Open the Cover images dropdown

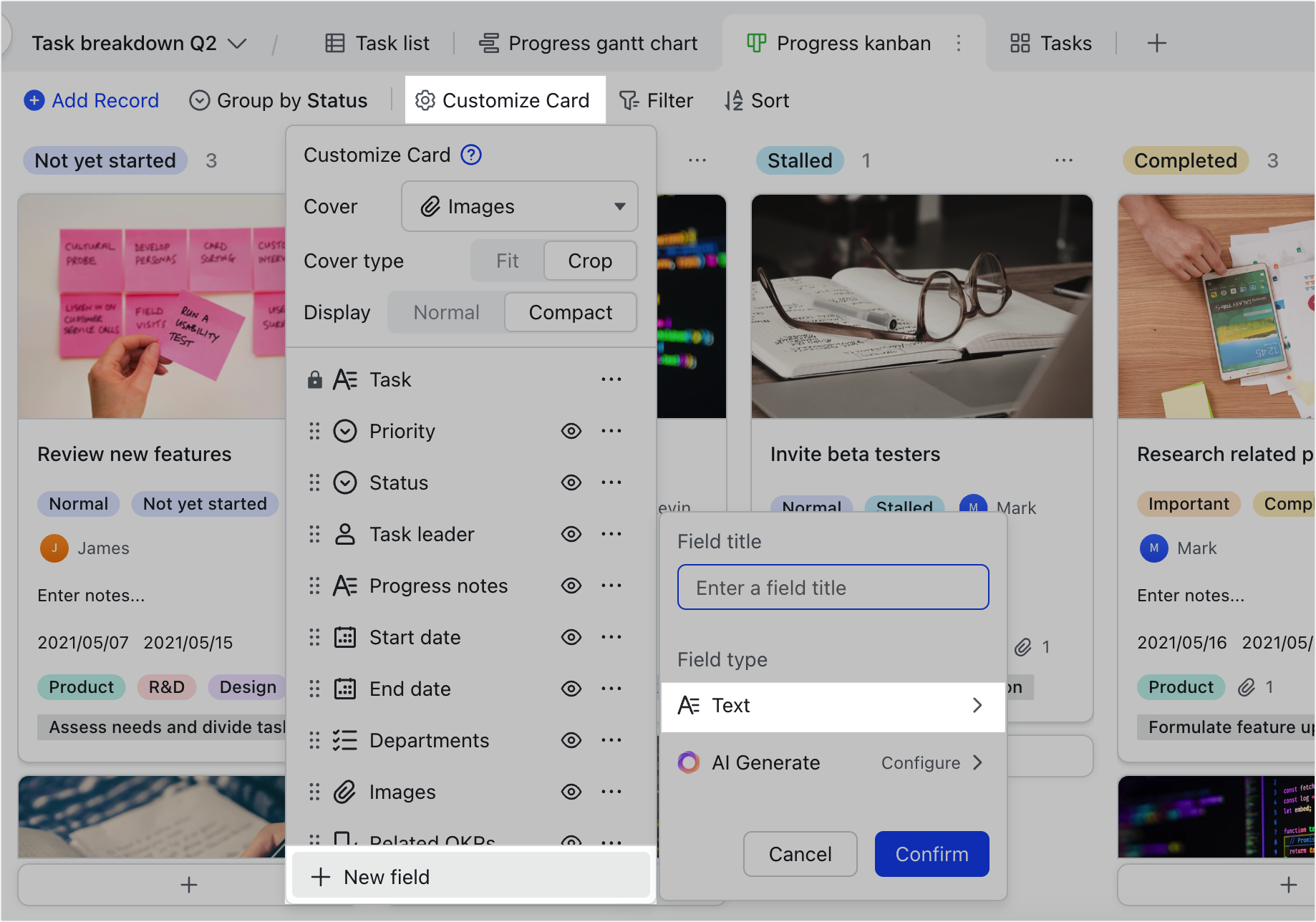(619, 206)
